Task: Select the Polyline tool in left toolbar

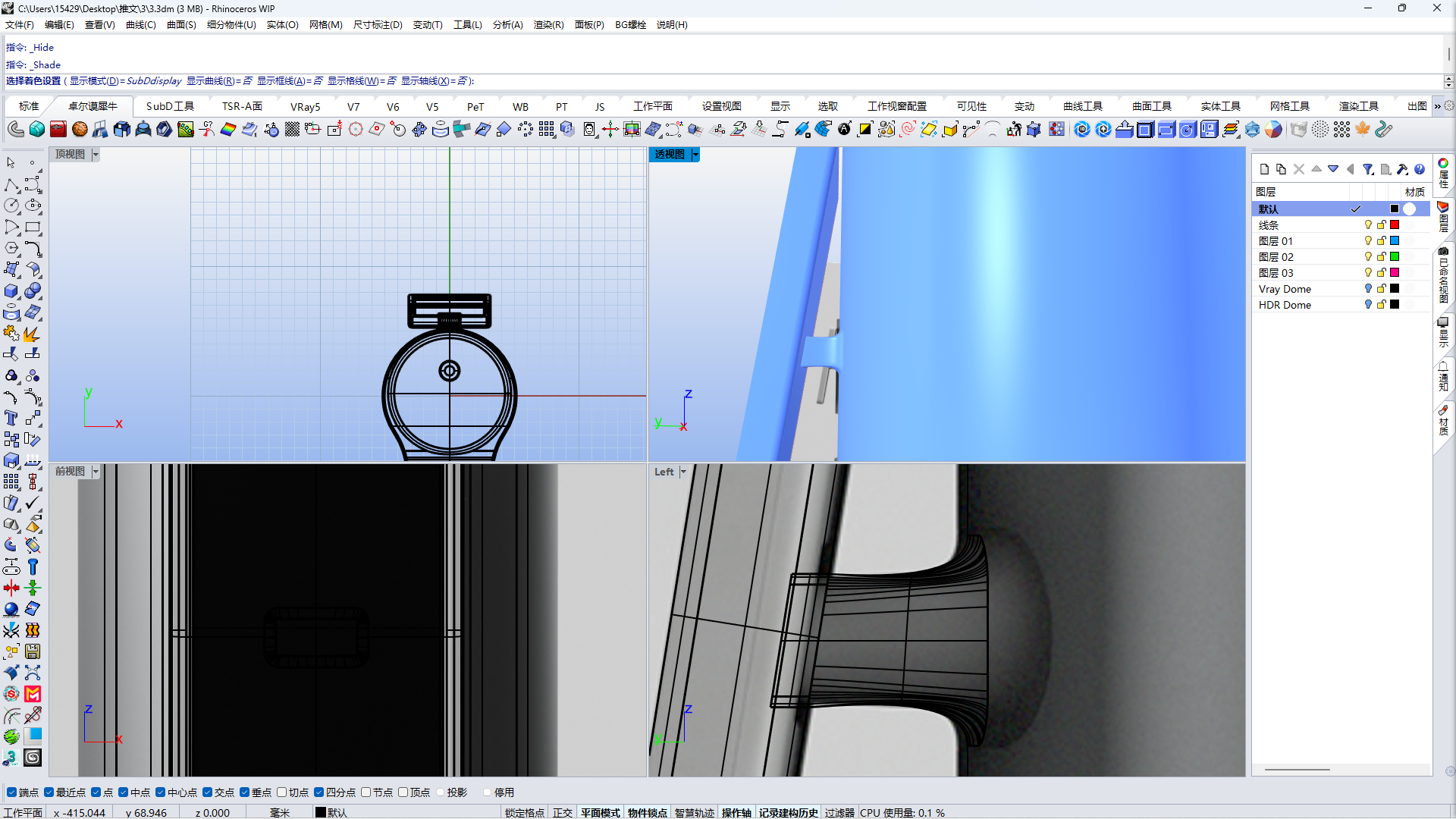Action: (x=11, y=185)
